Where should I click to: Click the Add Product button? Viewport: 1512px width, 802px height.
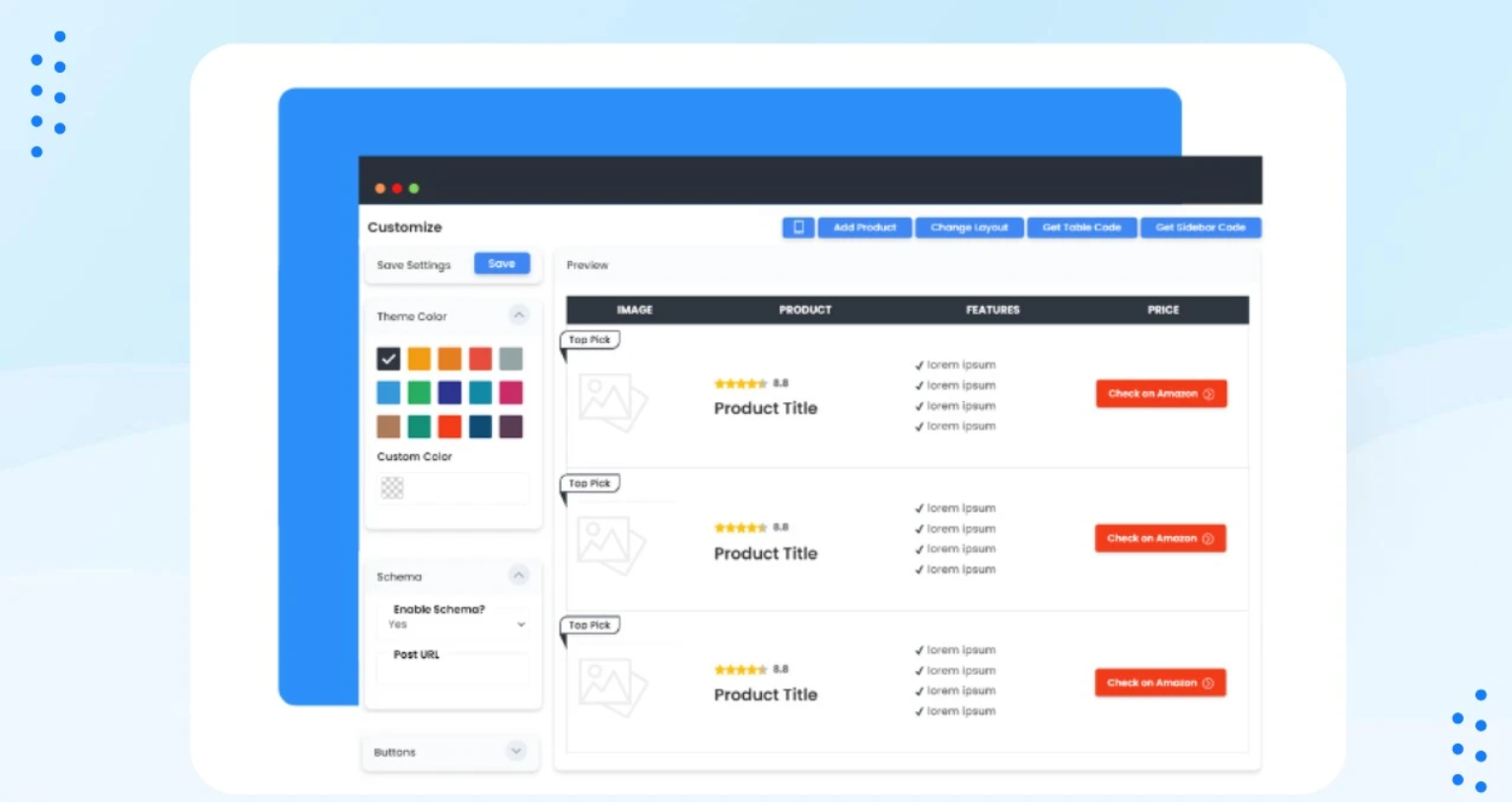click(x=864, y=228)
